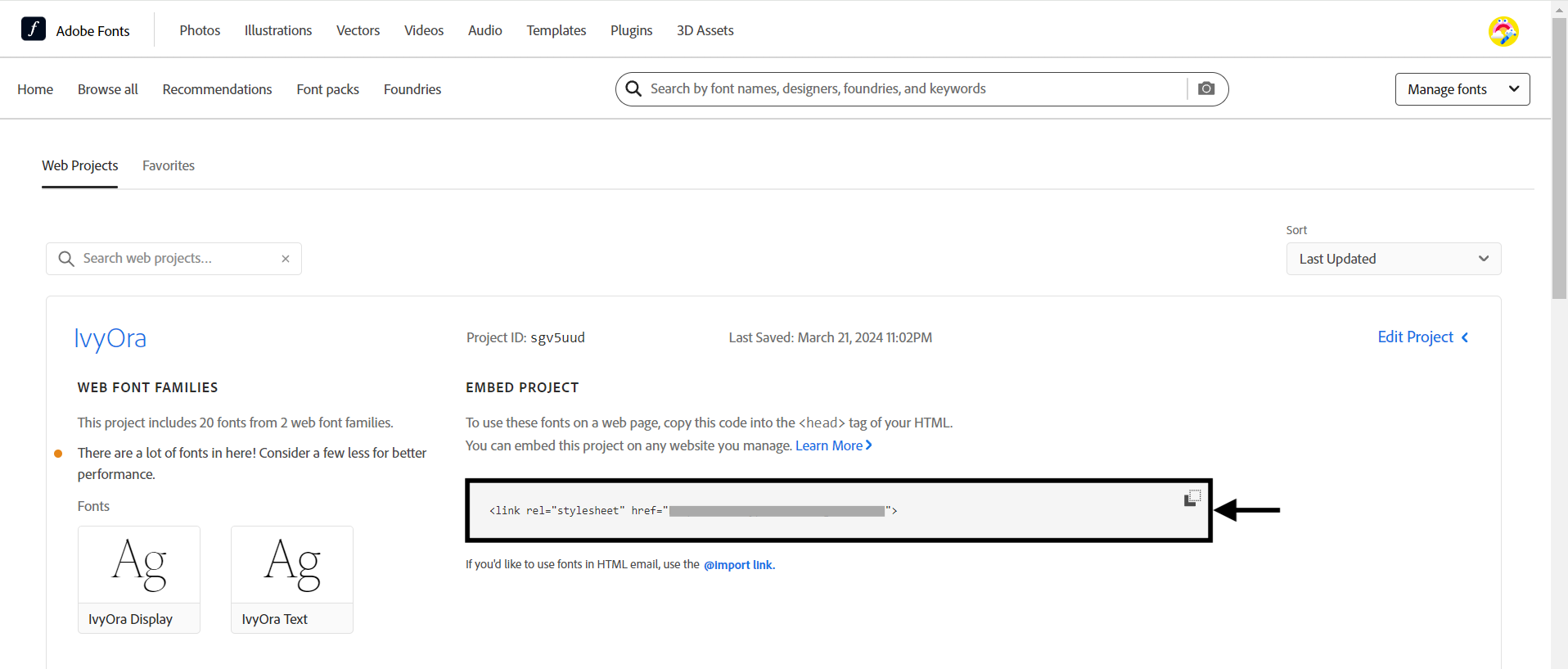Open the @import link

(738, 565)
